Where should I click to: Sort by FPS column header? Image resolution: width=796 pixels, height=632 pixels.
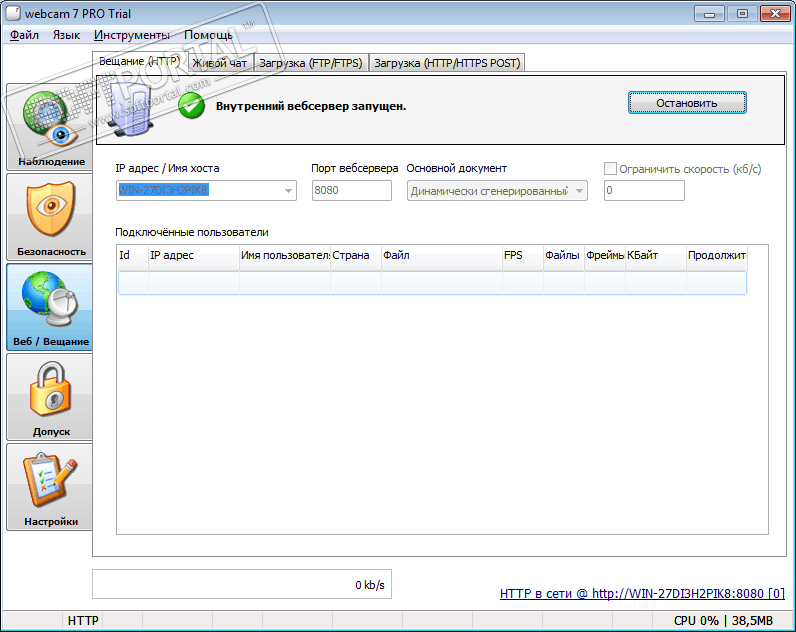(x=523, y=255)
